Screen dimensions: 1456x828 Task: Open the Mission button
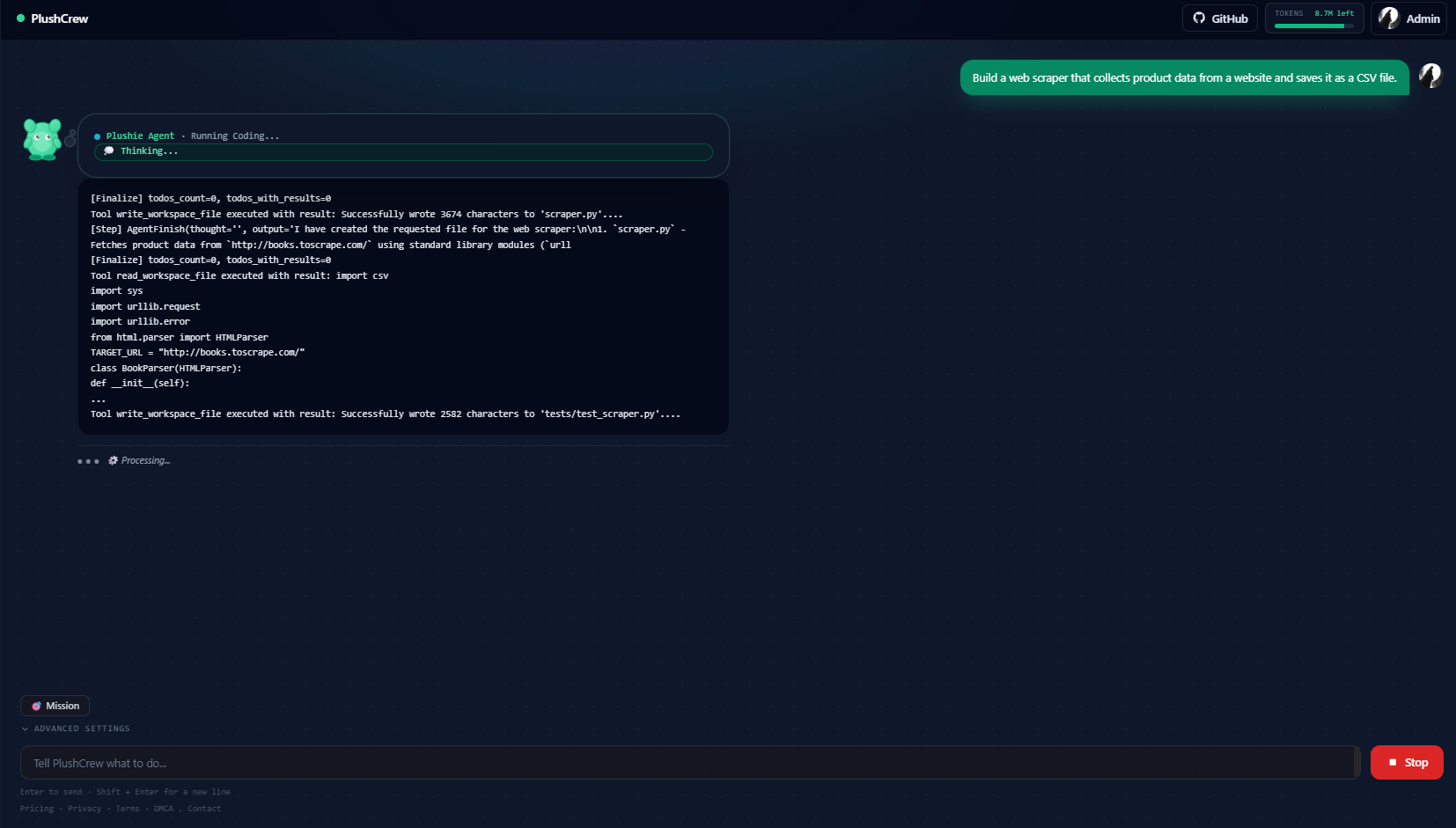(55, 706)
